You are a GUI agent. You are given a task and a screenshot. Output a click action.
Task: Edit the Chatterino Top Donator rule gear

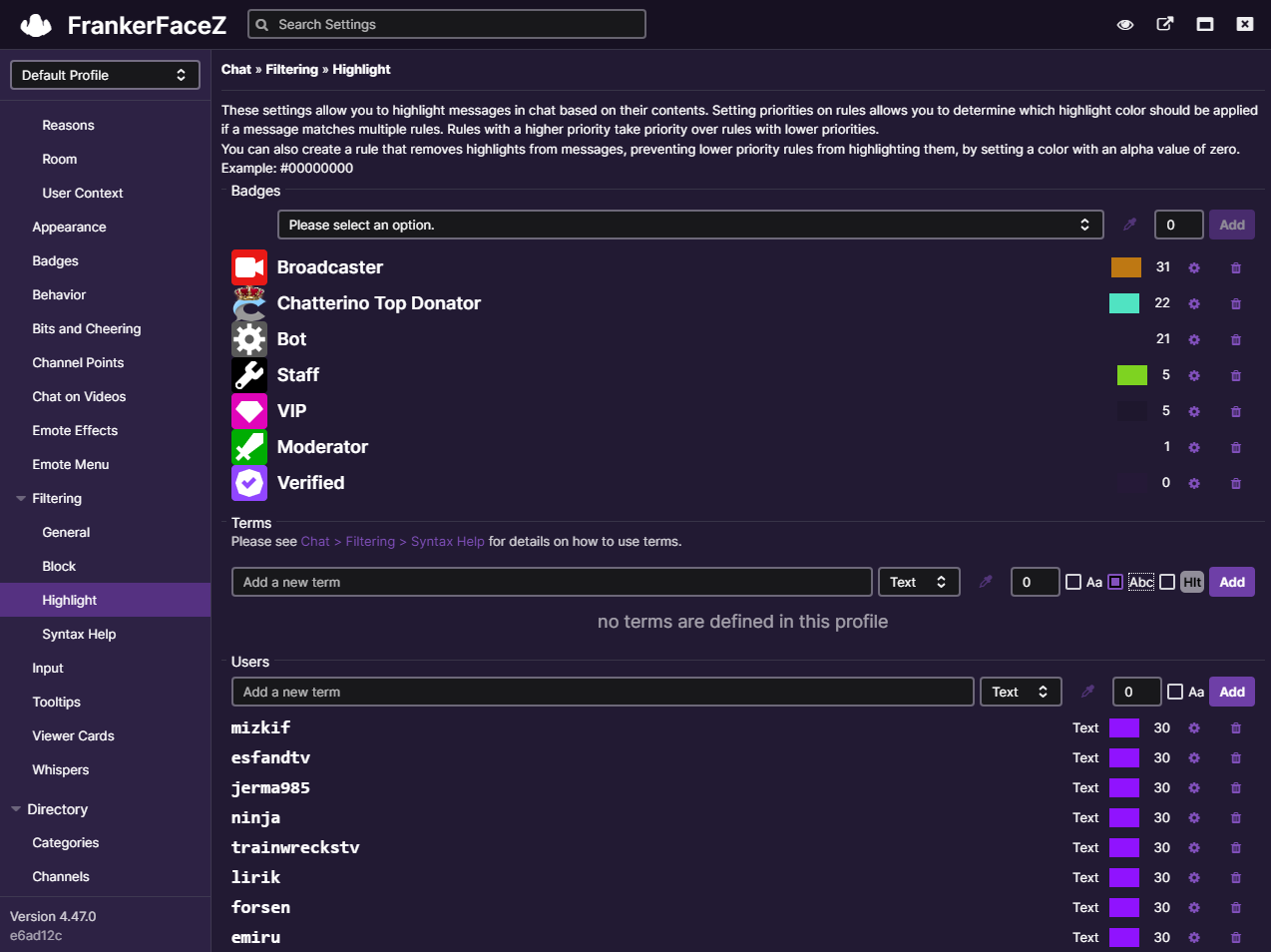(x=1194, y=303)
